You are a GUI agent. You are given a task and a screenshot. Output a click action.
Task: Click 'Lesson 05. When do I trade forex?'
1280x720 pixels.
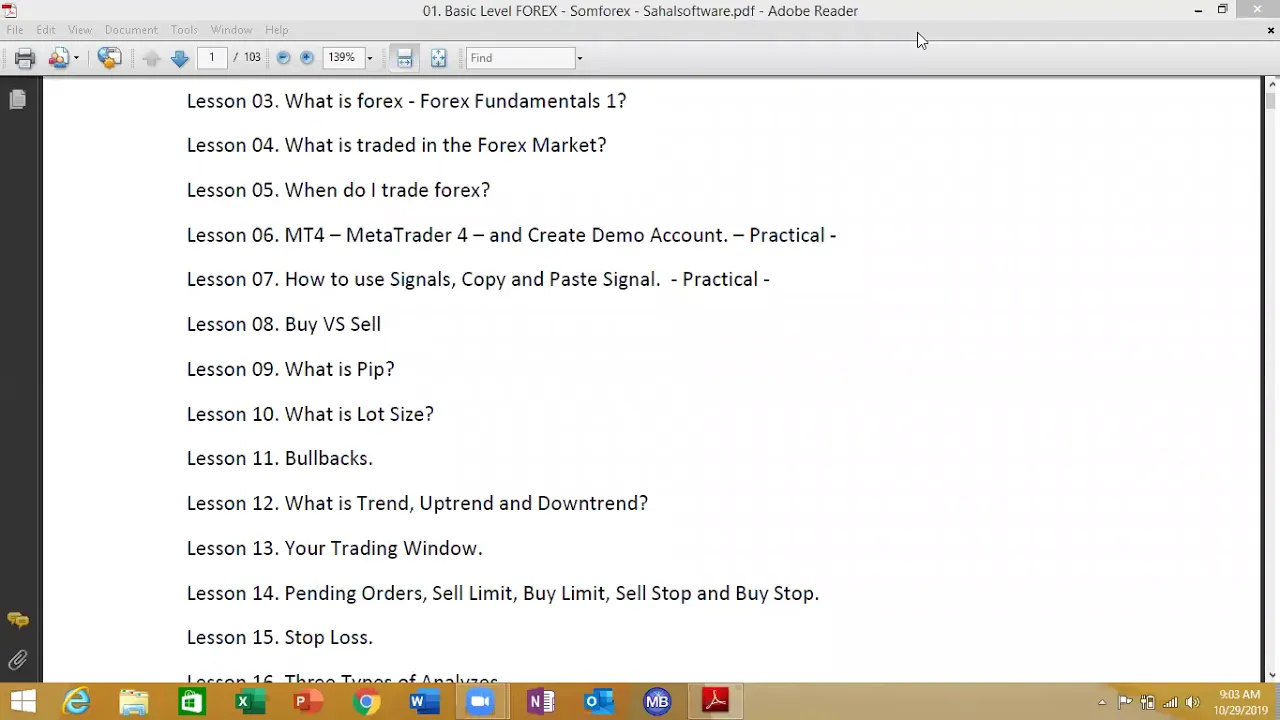(338, 190)
